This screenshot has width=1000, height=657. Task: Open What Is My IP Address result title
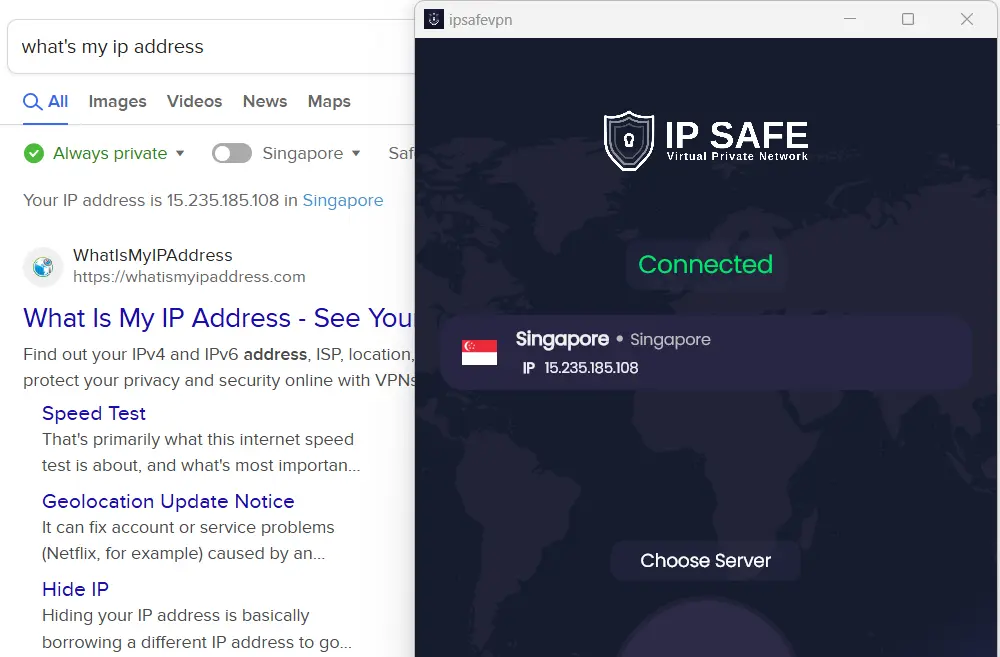pos(218,318)
